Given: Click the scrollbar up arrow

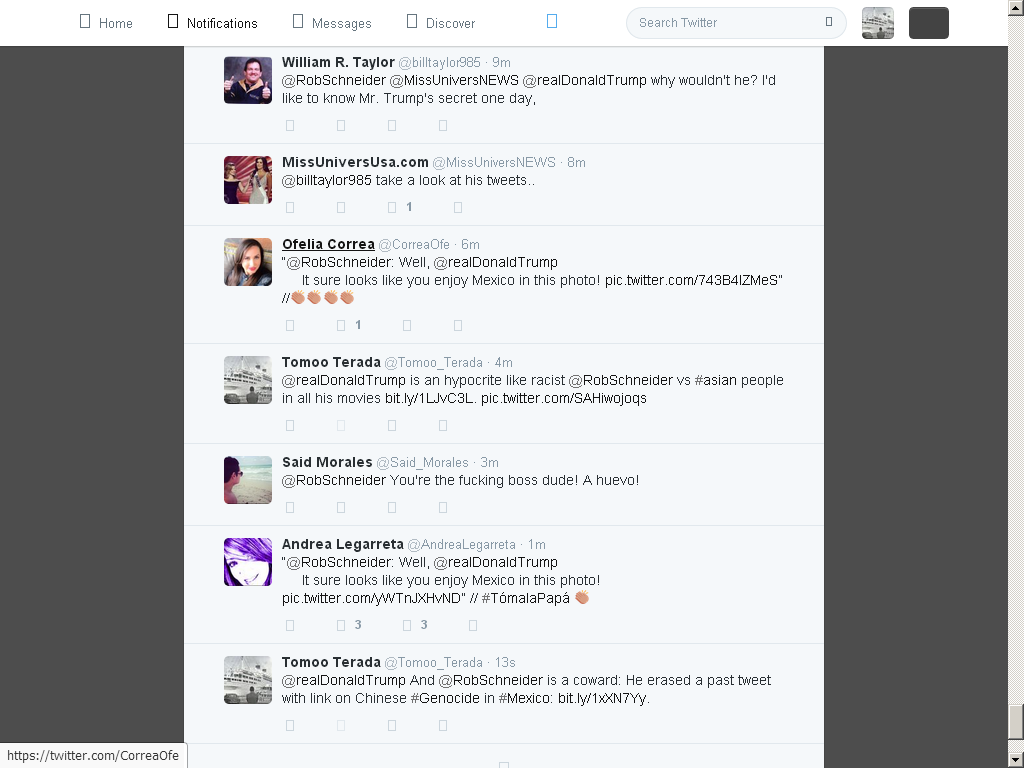Looking at the screenshot, I should coord(1016,7).
